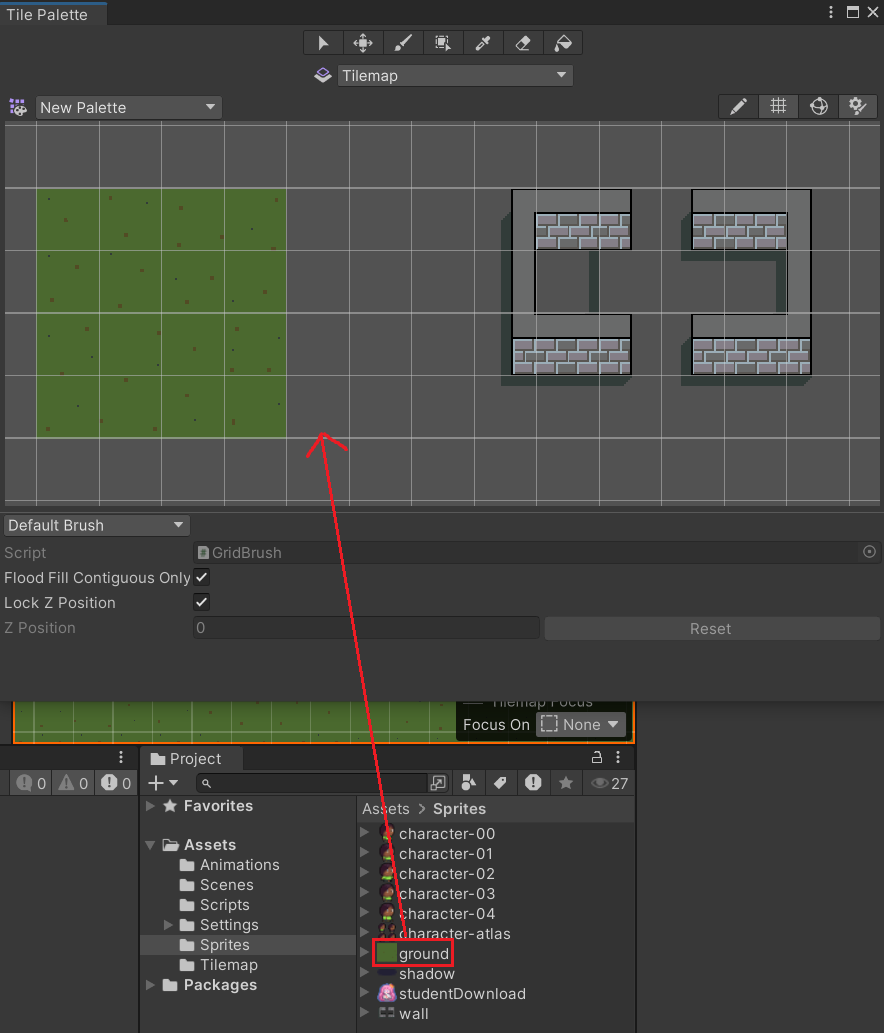Expand the Favorites tree item
884x1033 pixels.
[151, 806]
